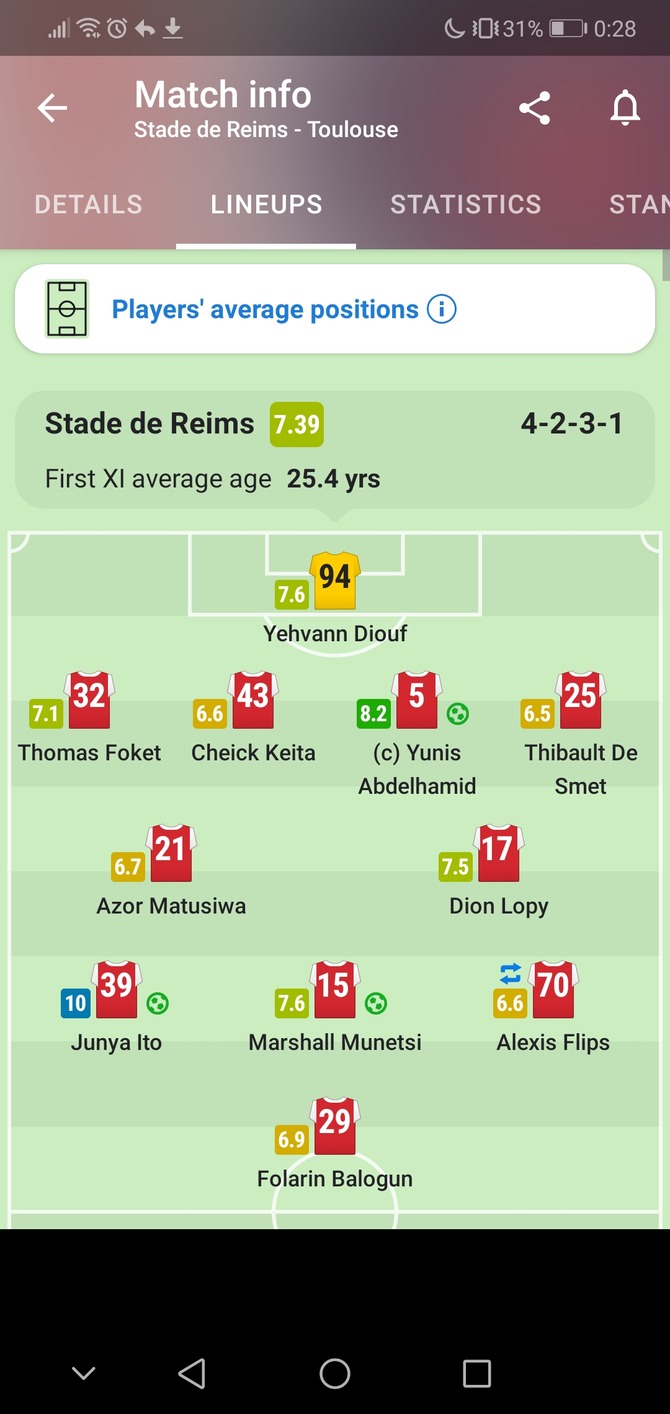Click the football pitch icon
Viewport: 670px width, 1414px height.
pos(67,309)
